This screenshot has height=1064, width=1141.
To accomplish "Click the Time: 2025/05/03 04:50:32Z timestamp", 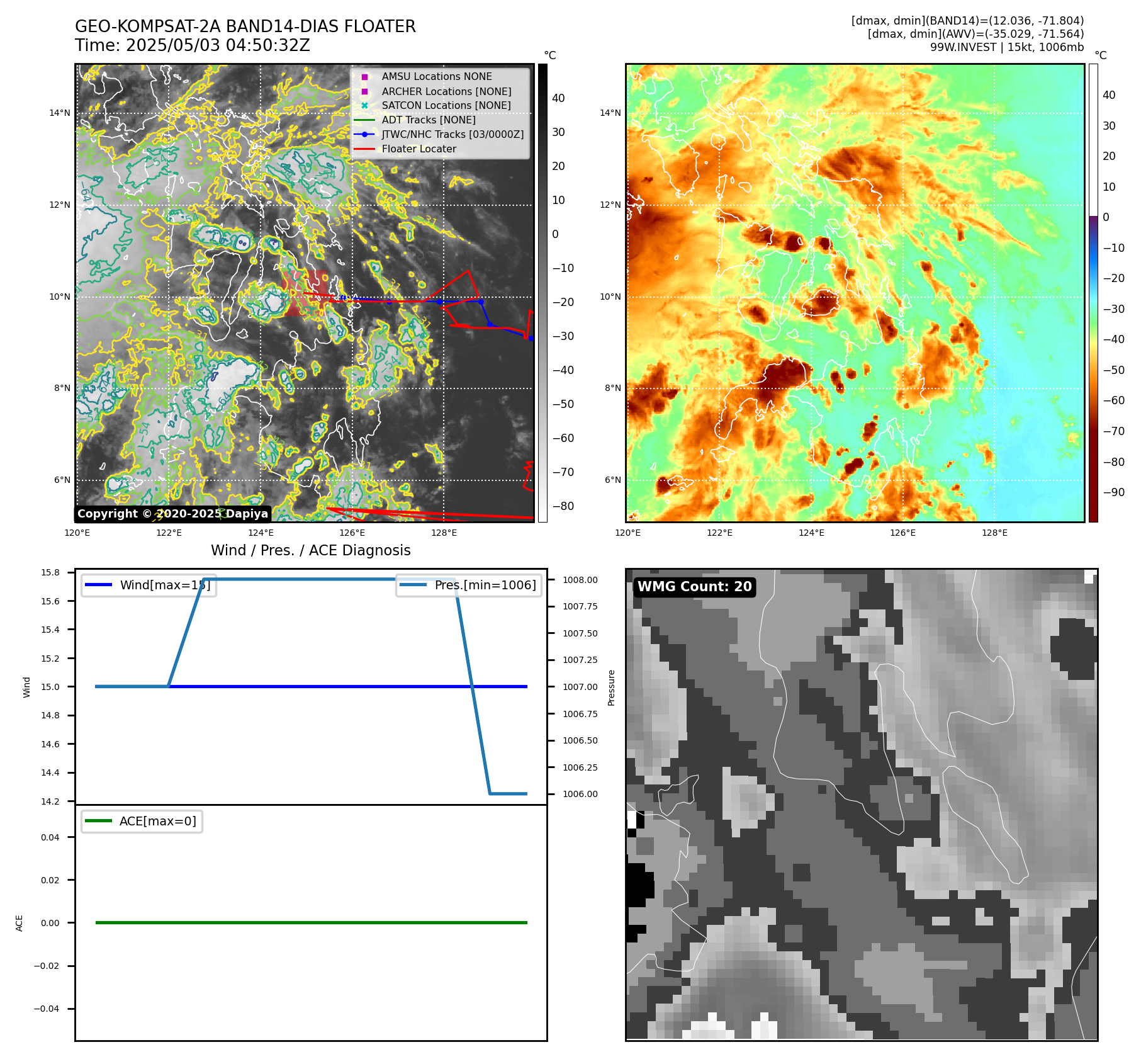I will click(193, 45).
